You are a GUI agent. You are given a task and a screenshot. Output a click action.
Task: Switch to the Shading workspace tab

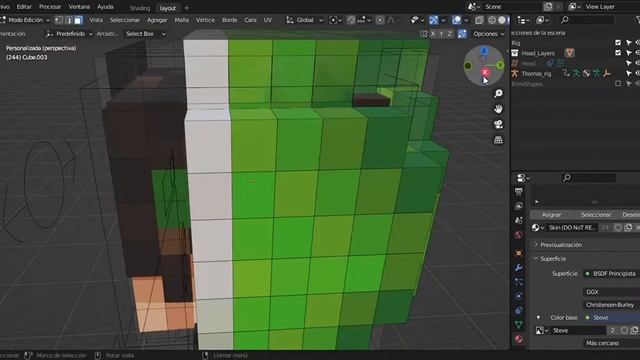pos(140,8)
